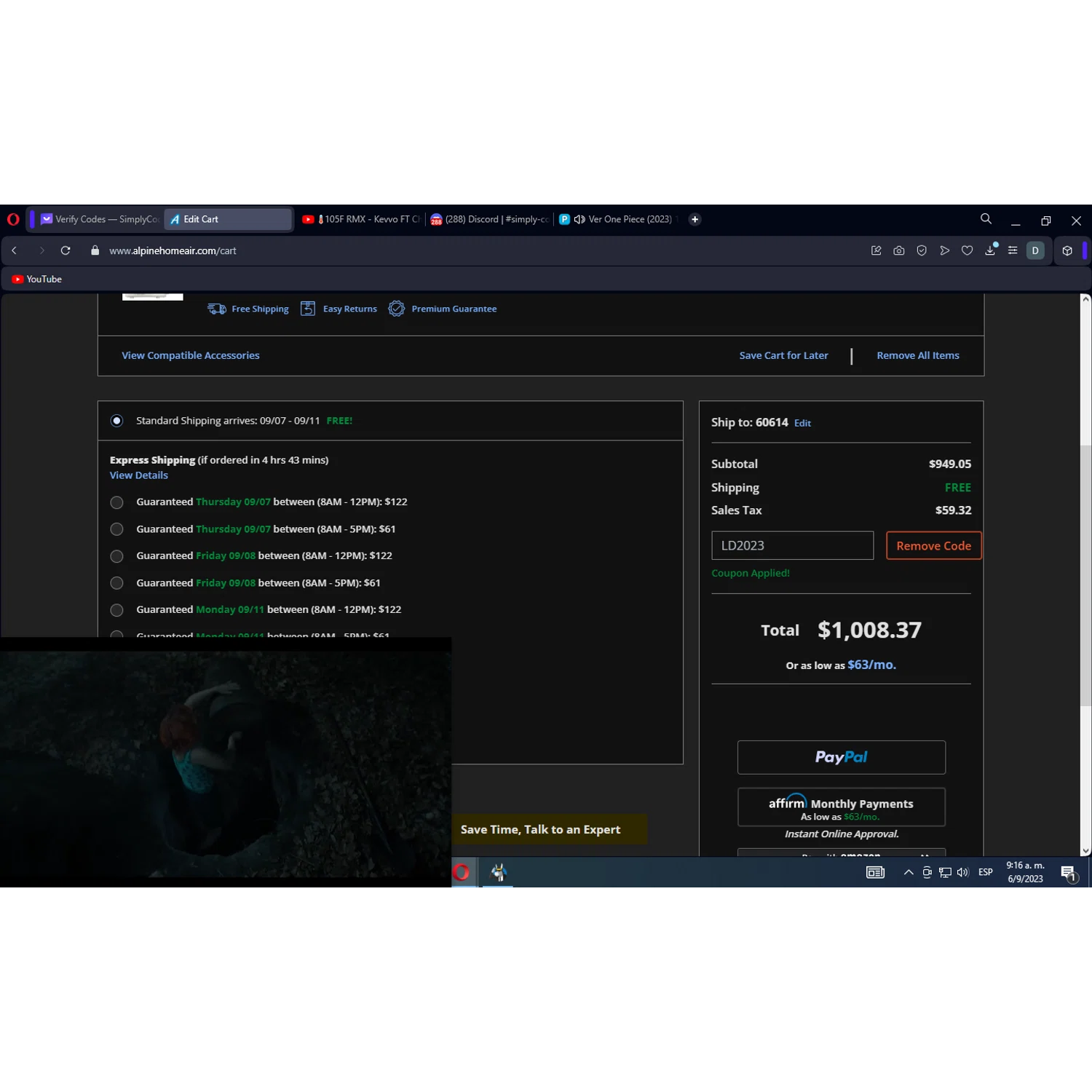Switch to the Discord tab
Screen dimensions: 1092x1092
point(489,219)
